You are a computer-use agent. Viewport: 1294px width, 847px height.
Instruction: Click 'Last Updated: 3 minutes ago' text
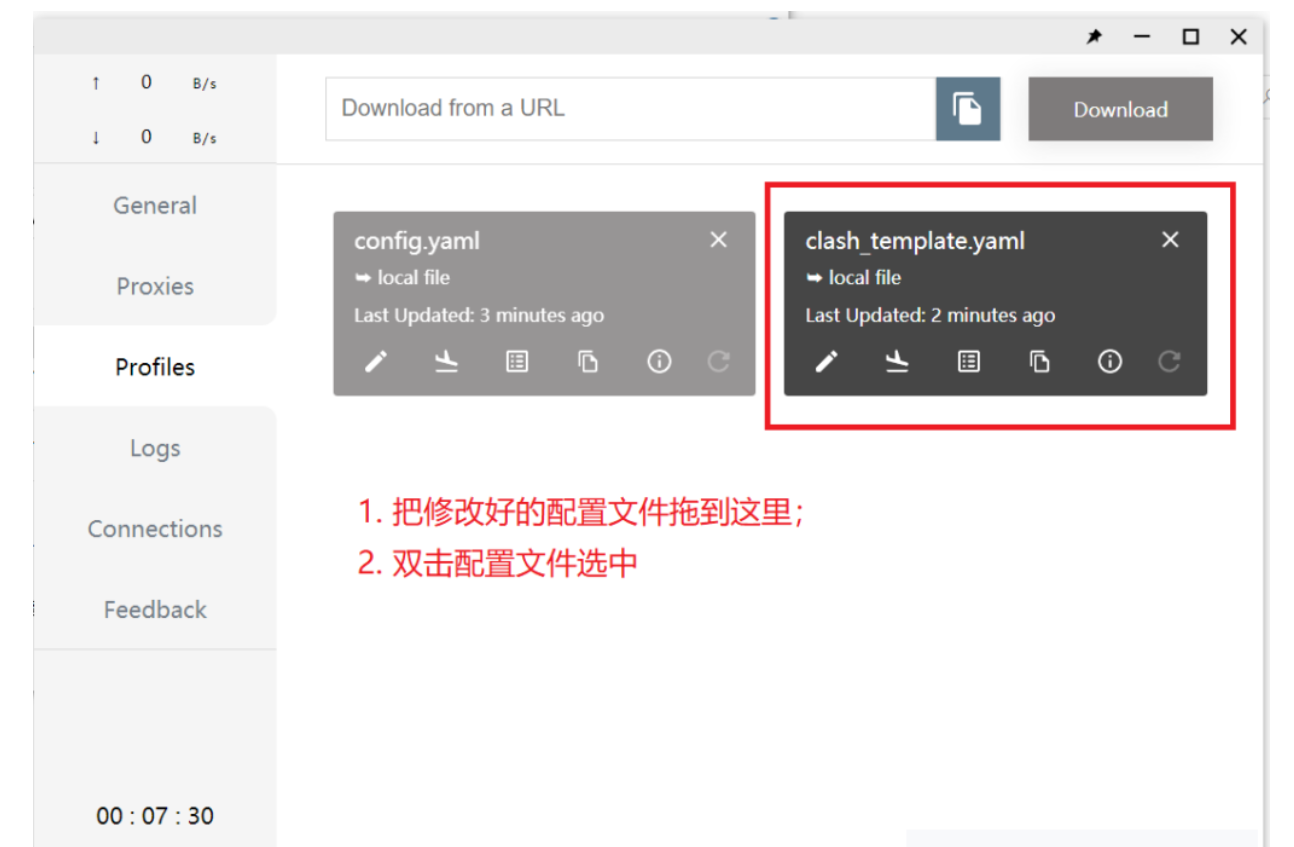coord(479,315)
